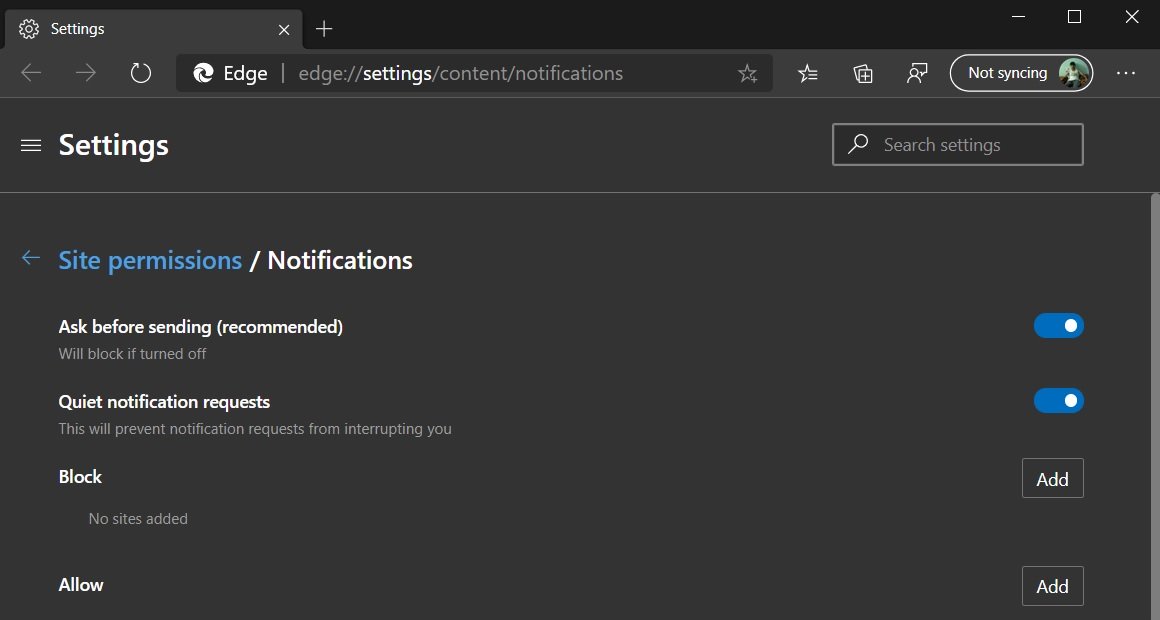
Task: Add a site to the Allow list
Action: click(x=1052, y=586)
